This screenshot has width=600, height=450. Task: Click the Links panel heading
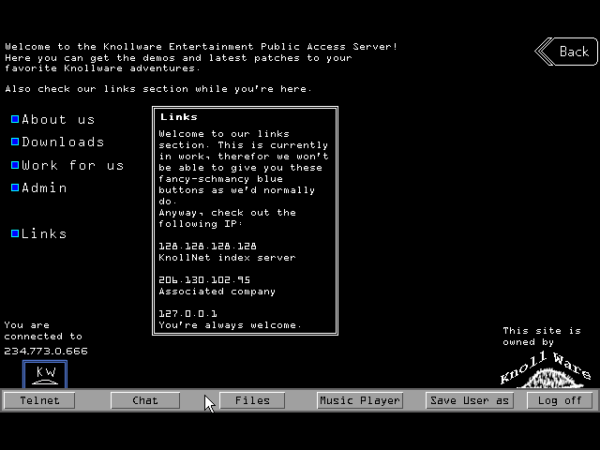[x=179, y=117]
